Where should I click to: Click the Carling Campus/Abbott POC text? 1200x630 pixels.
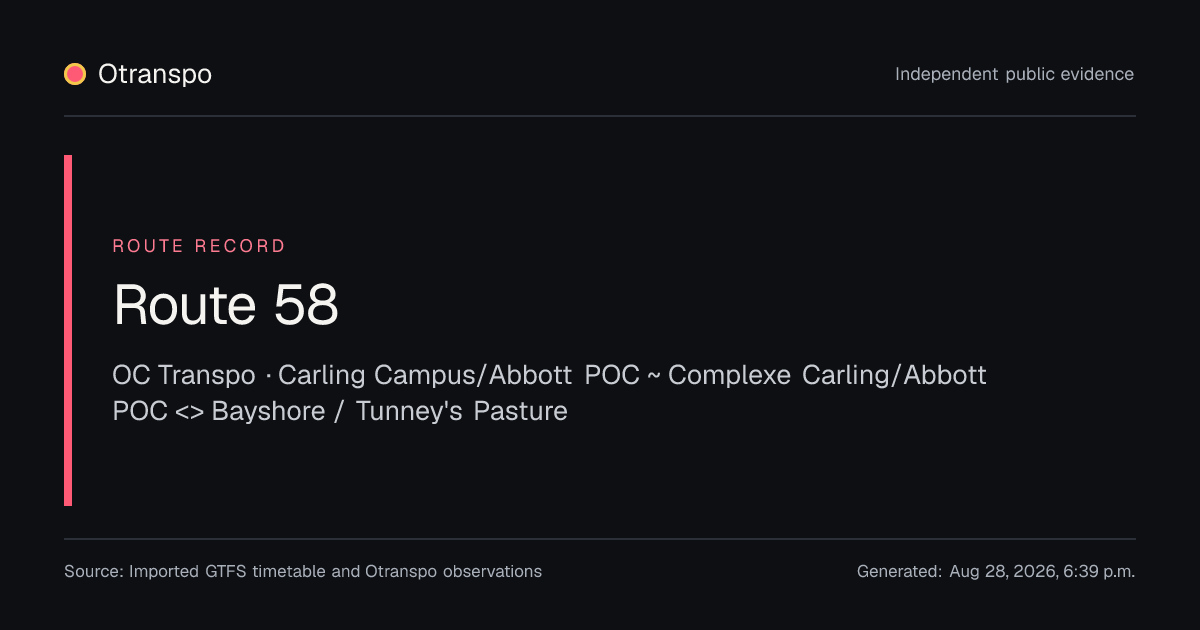click(x=459, y=375)
